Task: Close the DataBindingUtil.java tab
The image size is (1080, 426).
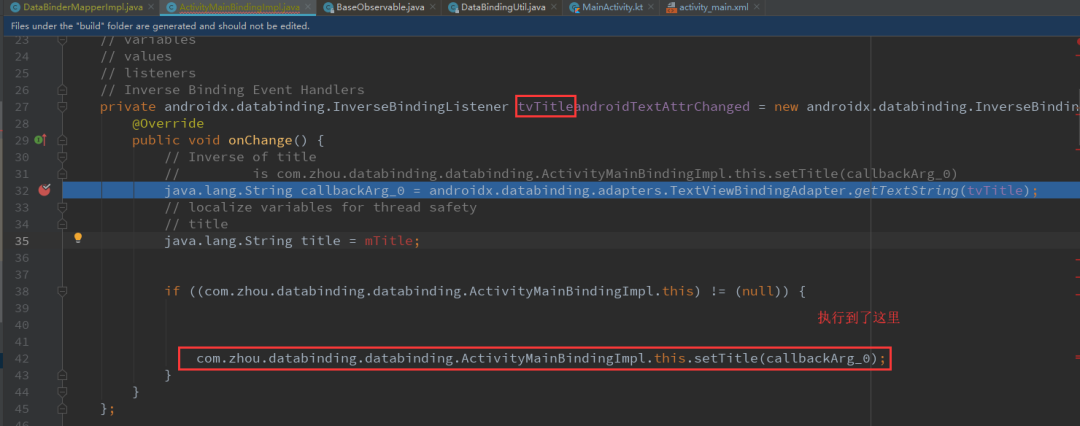Action: point(553,8)
